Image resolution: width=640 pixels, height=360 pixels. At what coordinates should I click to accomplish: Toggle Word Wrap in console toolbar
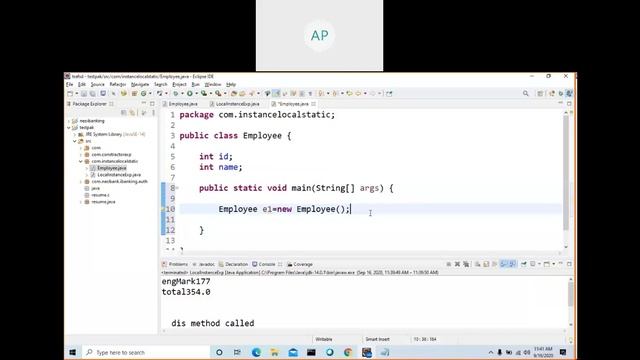pyautogui.click(x=494, y=264)
